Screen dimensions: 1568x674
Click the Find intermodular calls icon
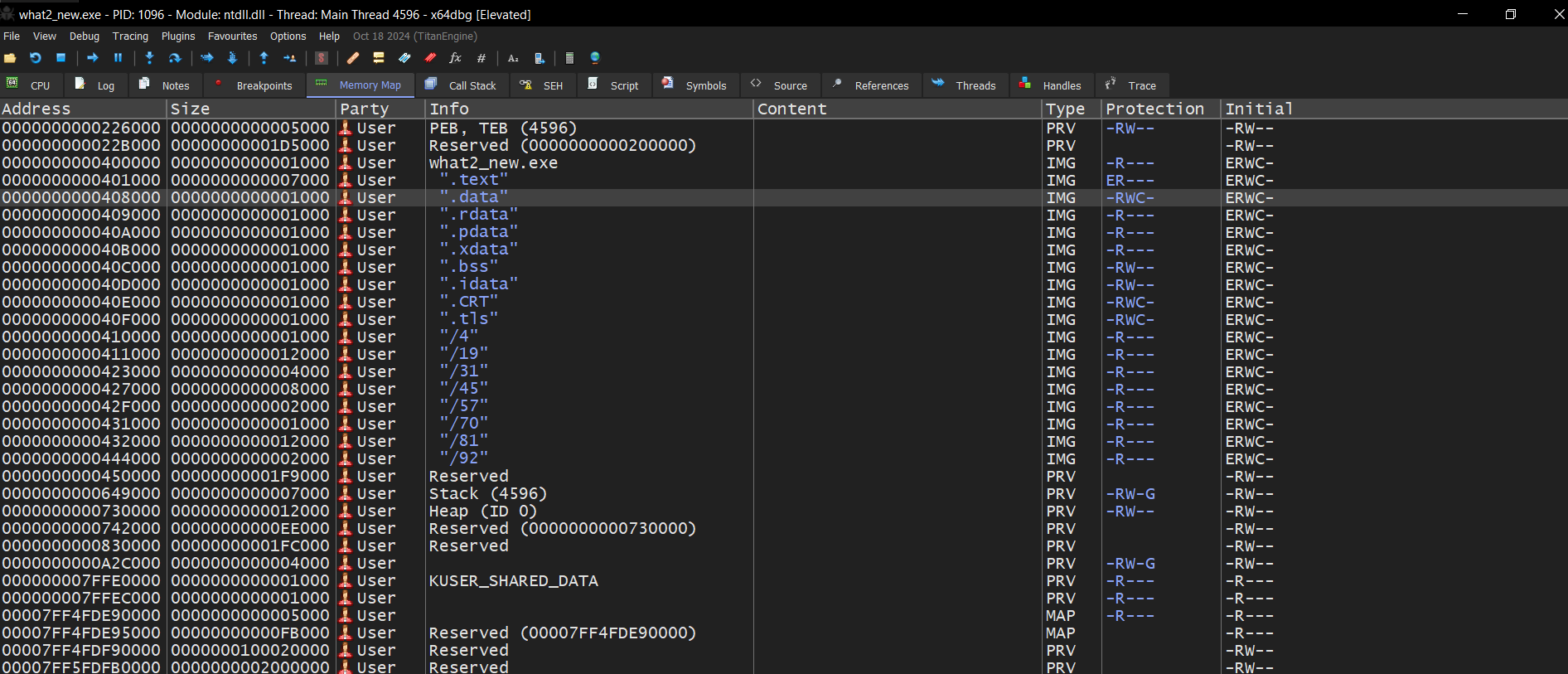pyautogui.click(x=539, y=58)
